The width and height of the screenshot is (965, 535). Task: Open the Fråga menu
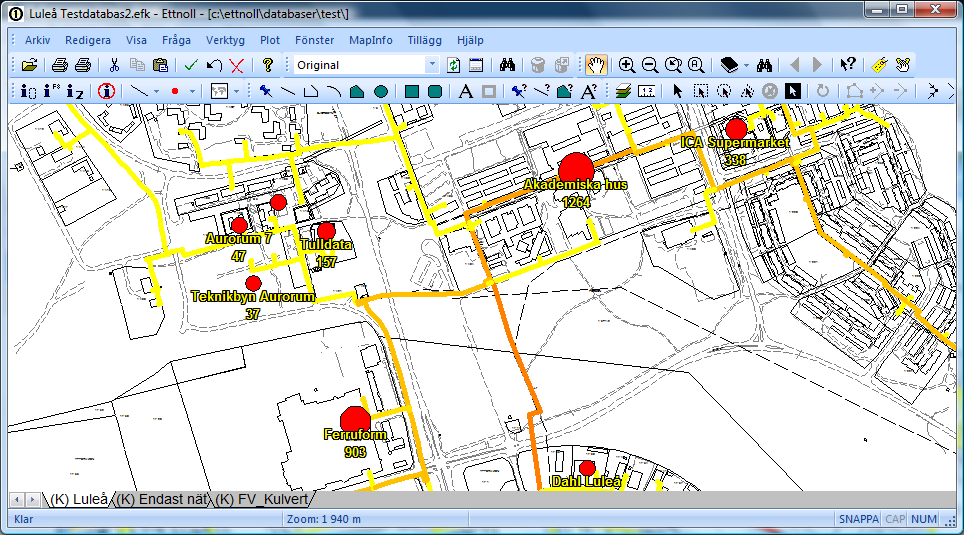pos(176,40)
